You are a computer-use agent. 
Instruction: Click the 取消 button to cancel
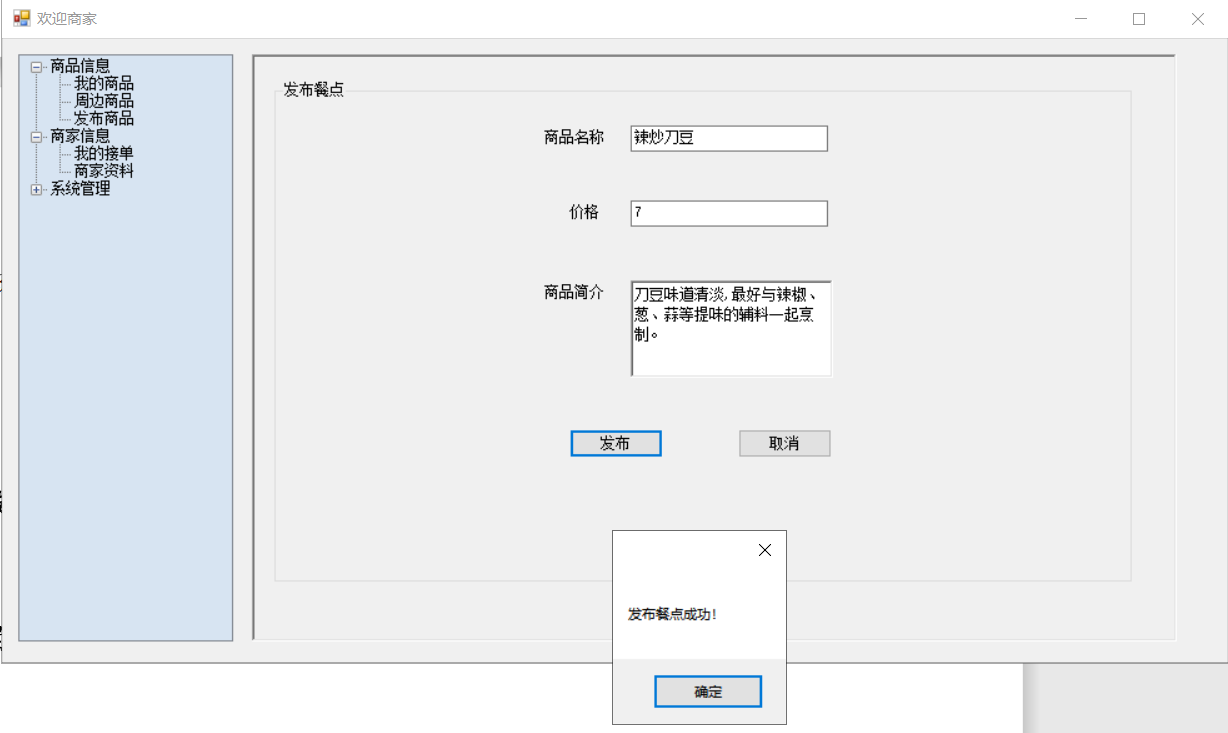[784, 443]
